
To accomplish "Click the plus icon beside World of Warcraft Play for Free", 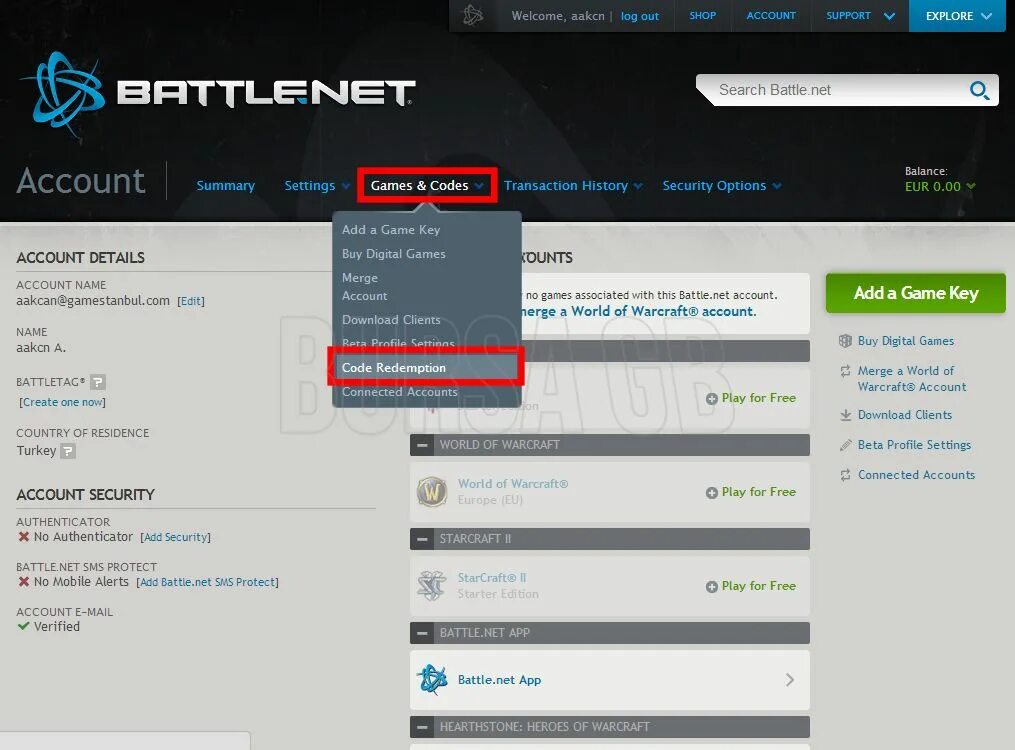I will [x=711, y=492].
